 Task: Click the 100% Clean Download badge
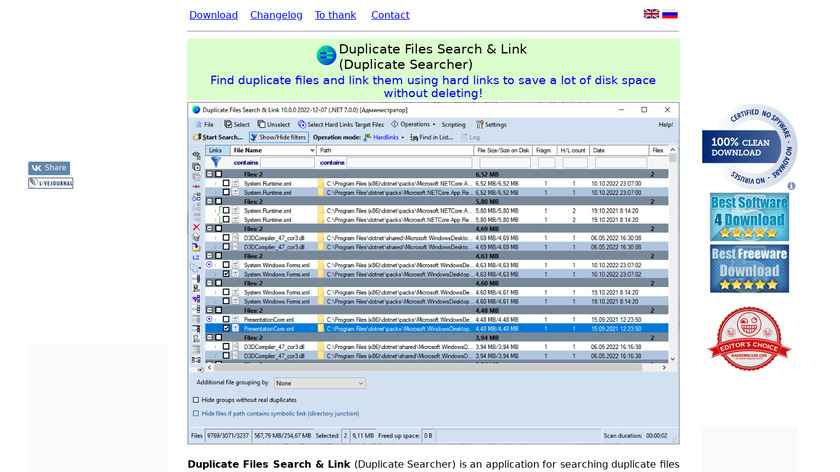click(x=749, y=146)
